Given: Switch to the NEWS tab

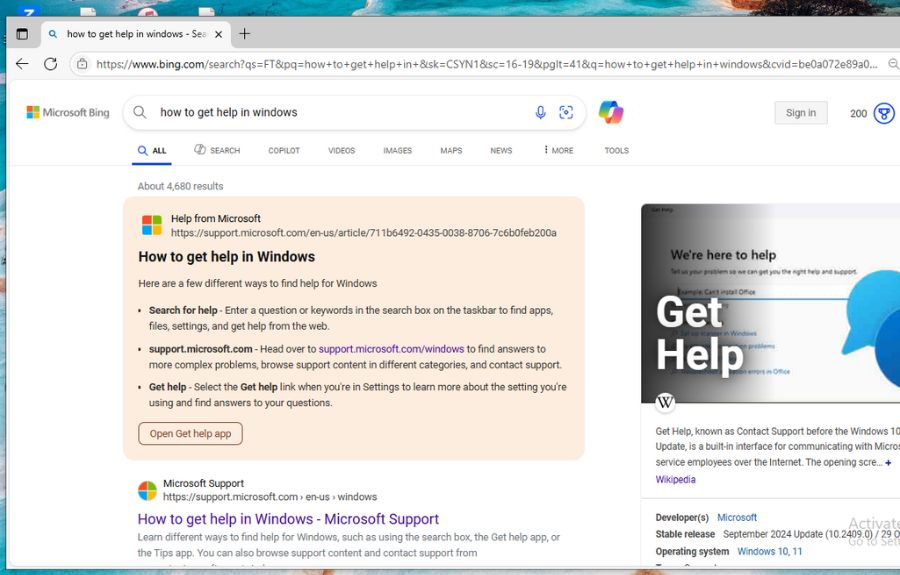Looking at the screenshot, I should click(x=501, y=150).
